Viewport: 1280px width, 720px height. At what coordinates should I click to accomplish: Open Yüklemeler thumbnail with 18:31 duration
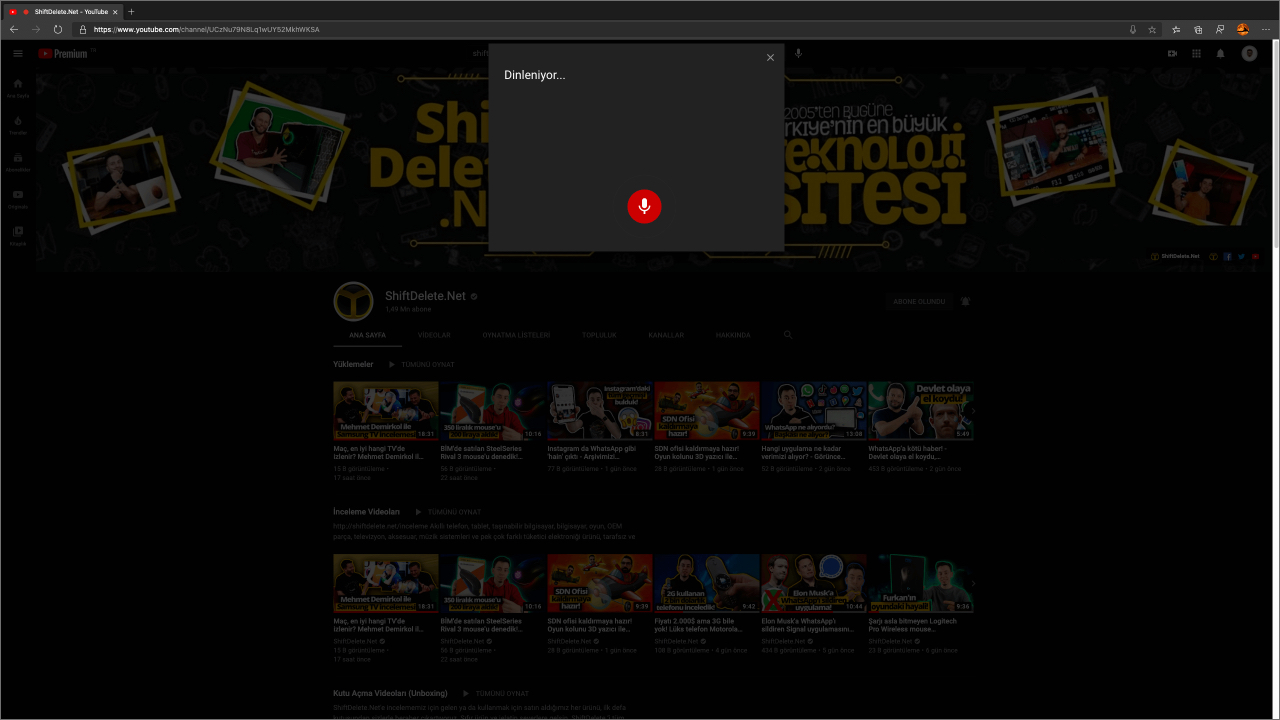pyautogui.click(x=385, y=411)
